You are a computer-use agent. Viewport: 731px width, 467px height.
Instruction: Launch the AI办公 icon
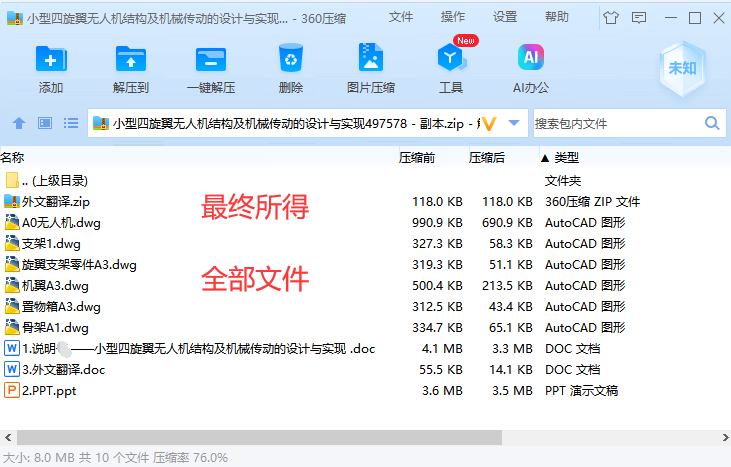point(531,57)
